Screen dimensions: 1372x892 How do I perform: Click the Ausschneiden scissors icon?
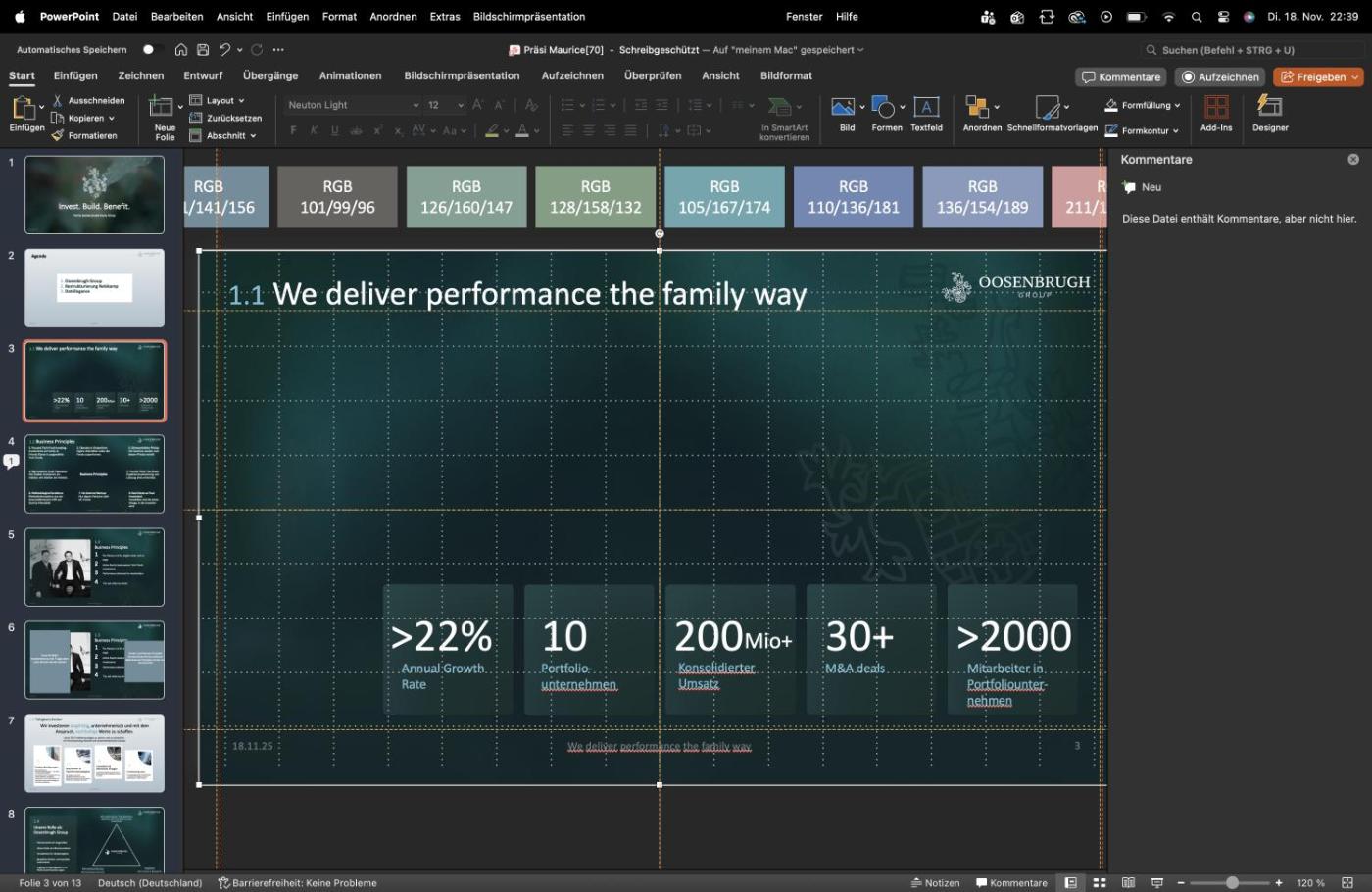[58, 100]
